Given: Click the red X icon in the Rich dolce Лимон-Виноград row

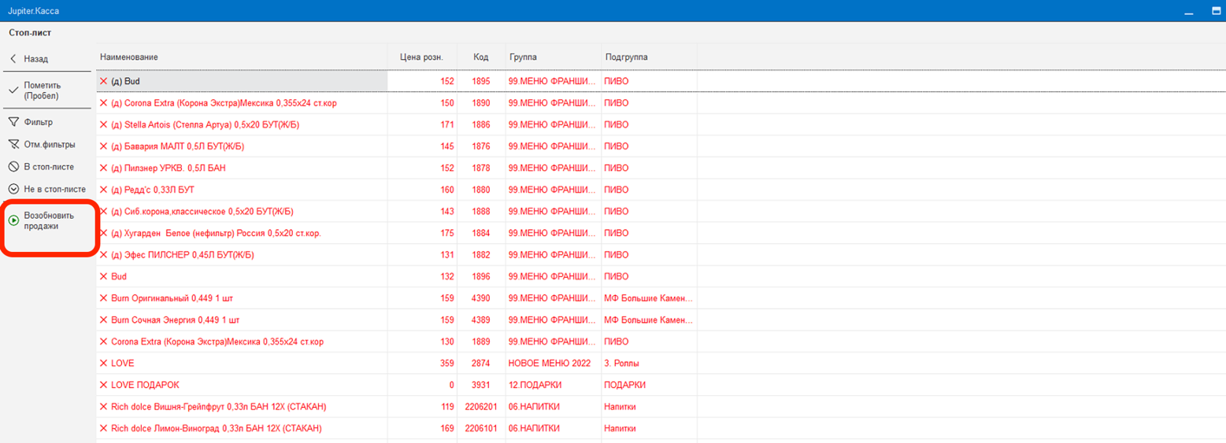Looking at the screenshot, I should [x=104, y=428].
